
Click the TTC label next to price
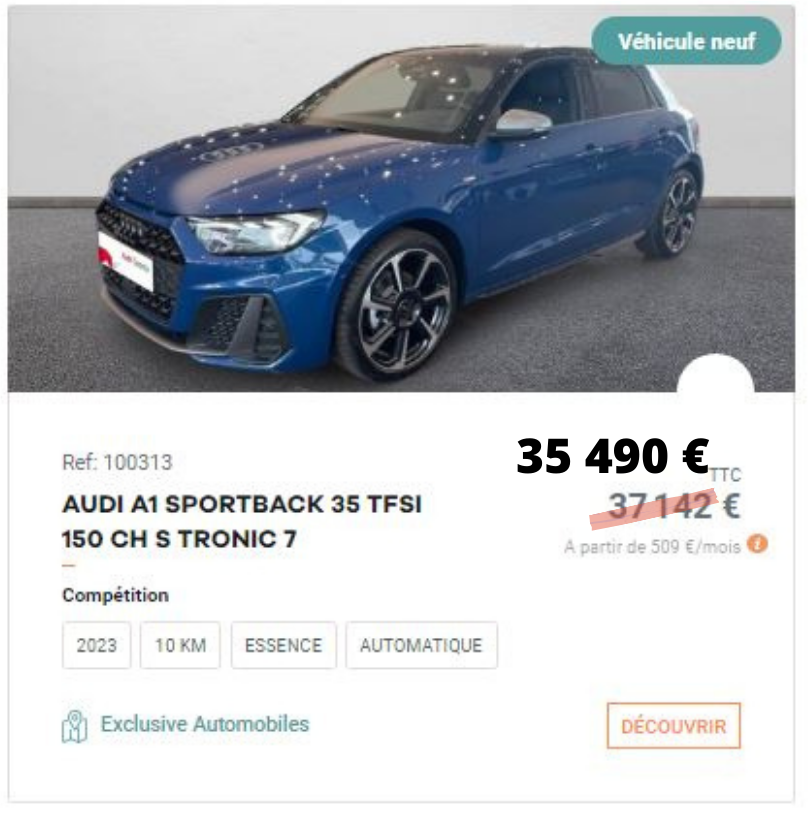(x=725, y=474)
